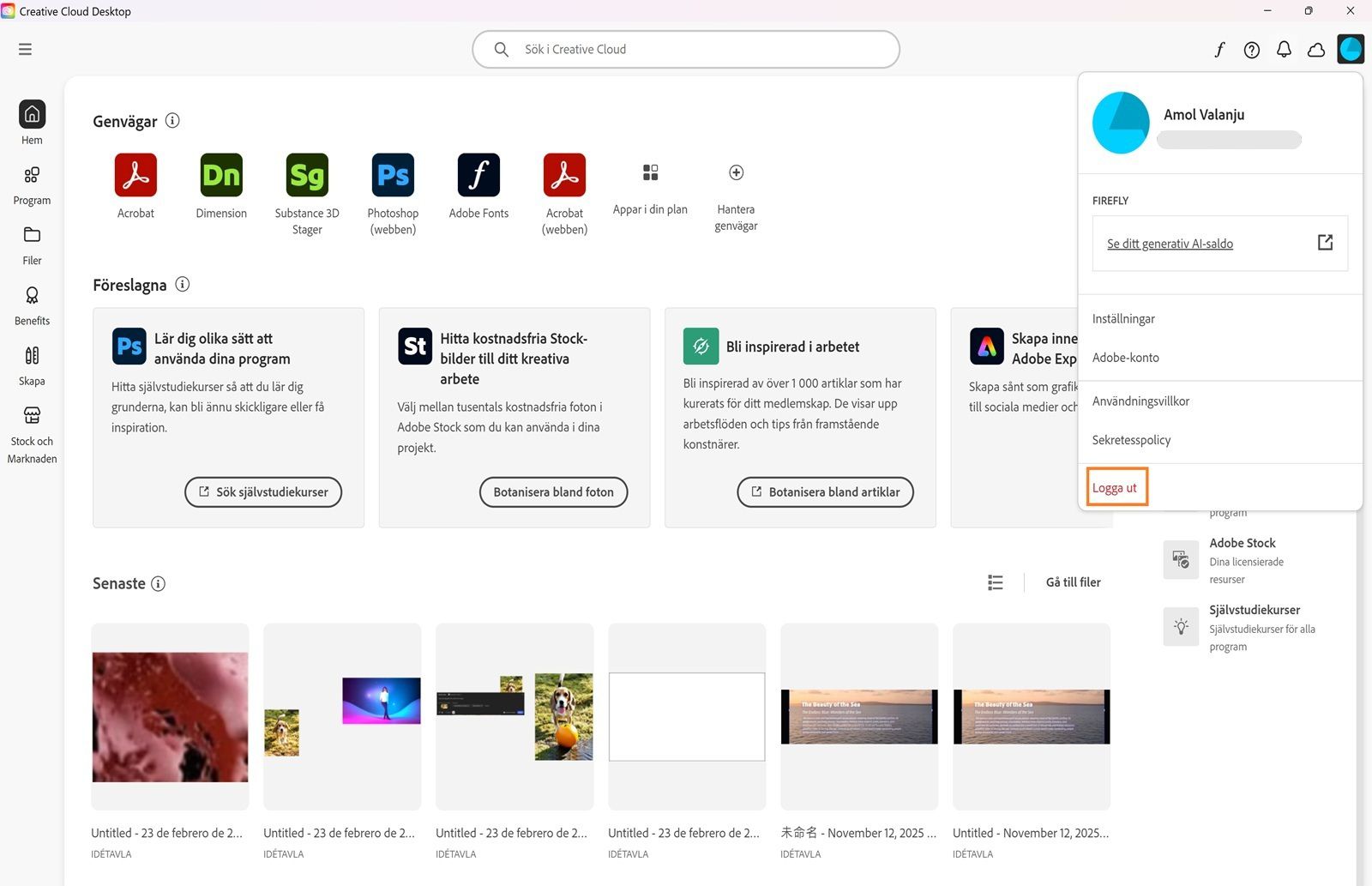Select Sekretesspolicy in profile menu
Image resolution: width=1372 pixels, height=886 pixels.
(1131, 439)
